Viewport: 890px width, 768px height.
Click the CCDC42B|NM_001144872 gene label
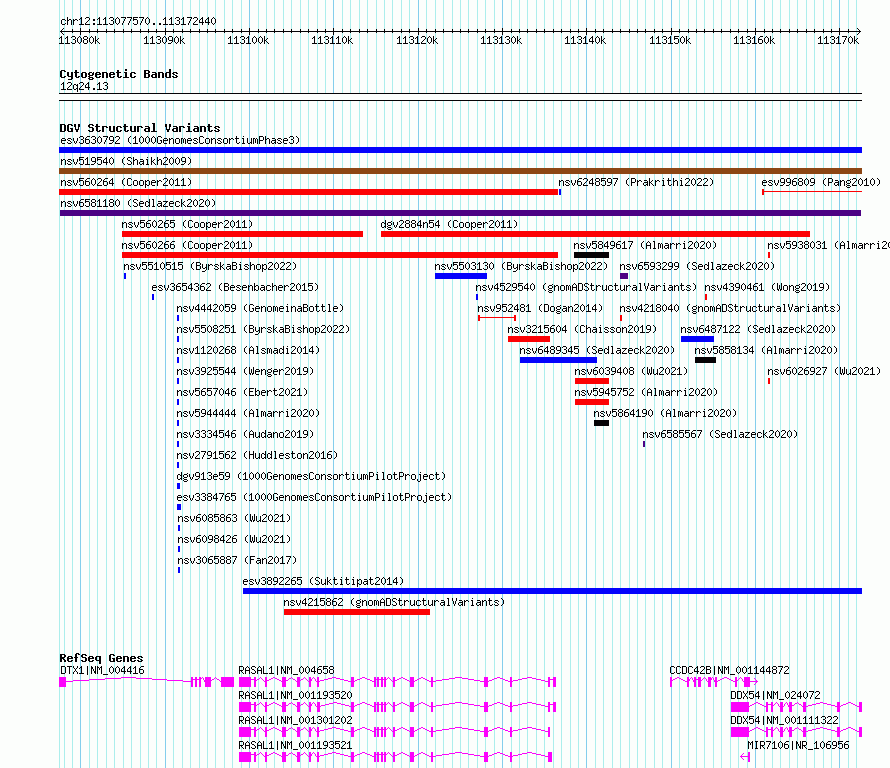pos(729,670)
